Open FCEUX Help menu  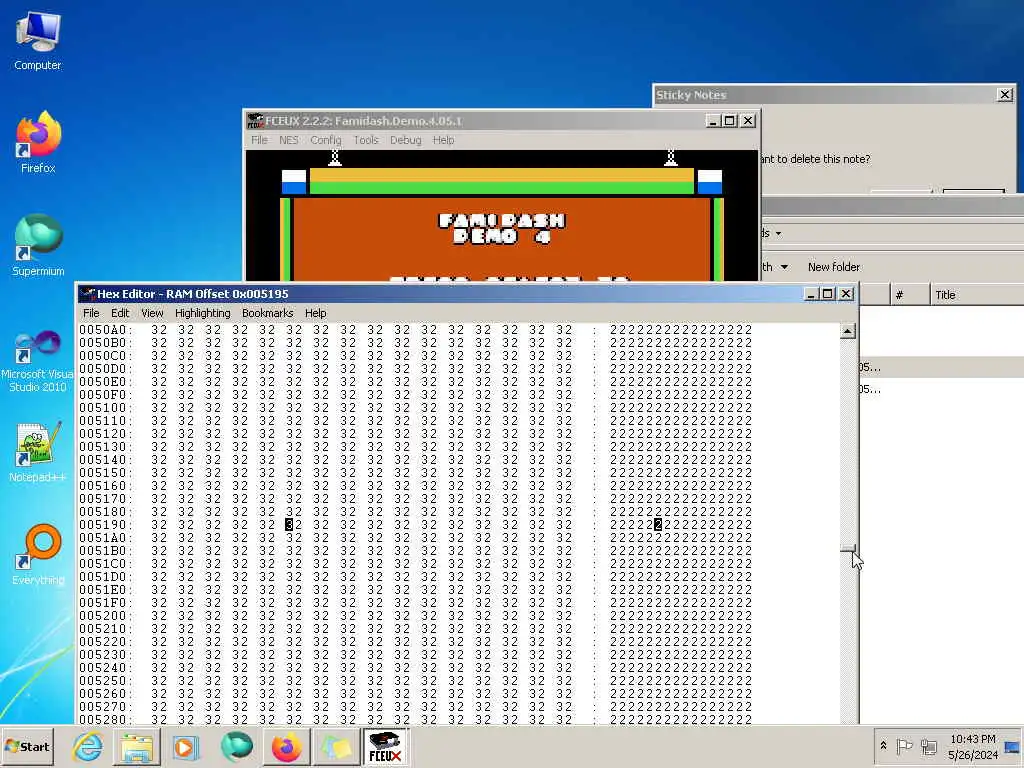(443, 140)
